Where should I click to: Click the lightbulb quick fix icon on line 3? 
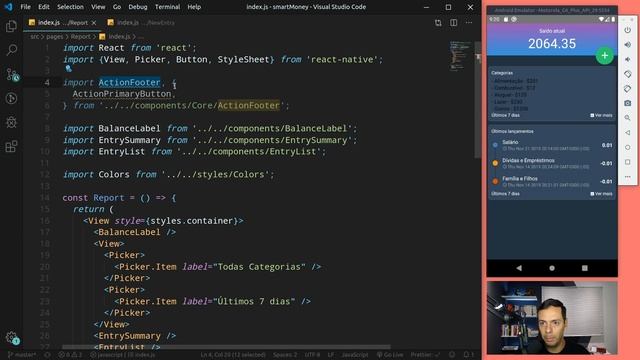(68, 69)
